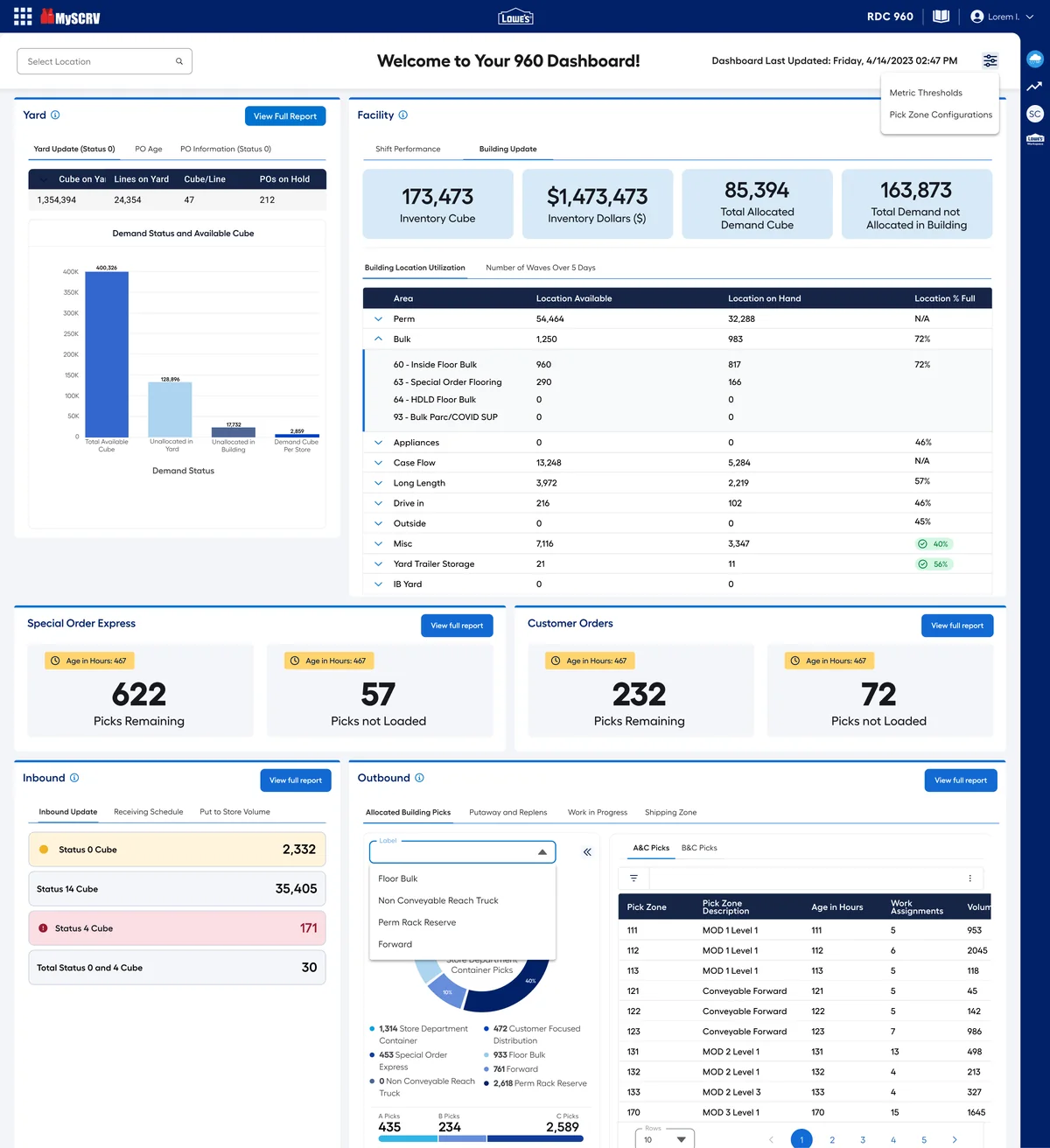The image size is (1050, 1148).
Task: Click the green check badge showing 40%
Action: click(x=934, y=544)
